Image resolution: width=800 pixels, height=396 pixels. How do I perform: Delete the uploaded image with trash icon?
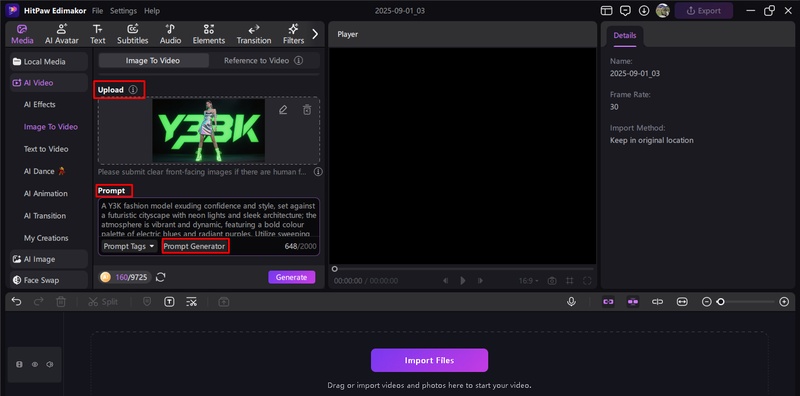(x=307, y=110)
